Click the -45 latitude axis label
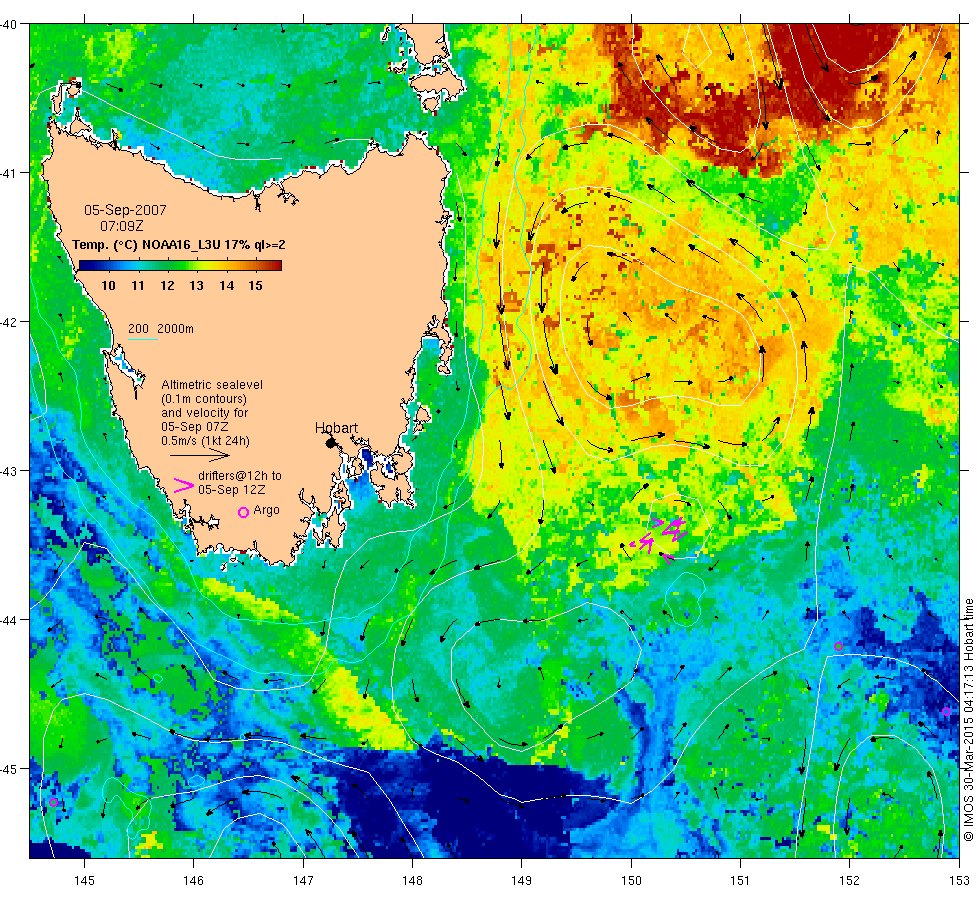The width and height of the screenshot is (980, 900). pos(9,769)
